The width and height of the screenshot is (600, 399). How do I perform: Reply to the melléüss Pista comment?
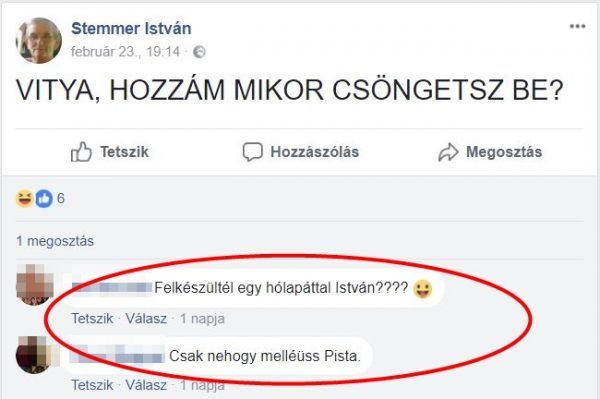(146, 385)
